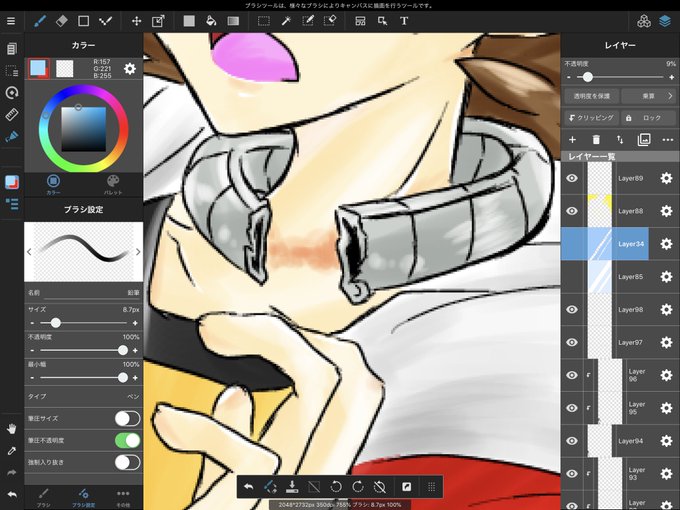The width and height of the screenshot is (680, 510).
Task: Click the Undo arrow in left sidebar
Action: click(12, 494)
